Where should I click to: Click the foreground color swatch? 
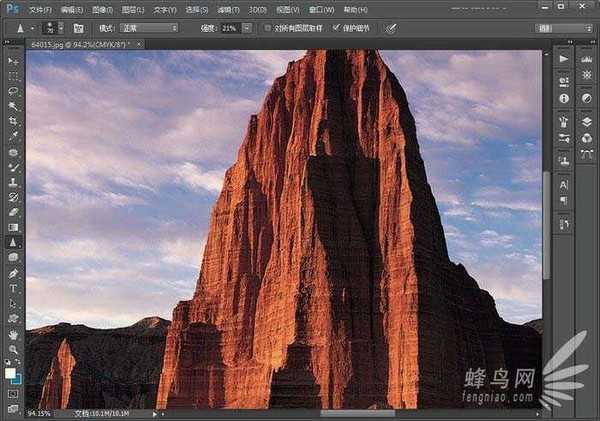point(10,372)
